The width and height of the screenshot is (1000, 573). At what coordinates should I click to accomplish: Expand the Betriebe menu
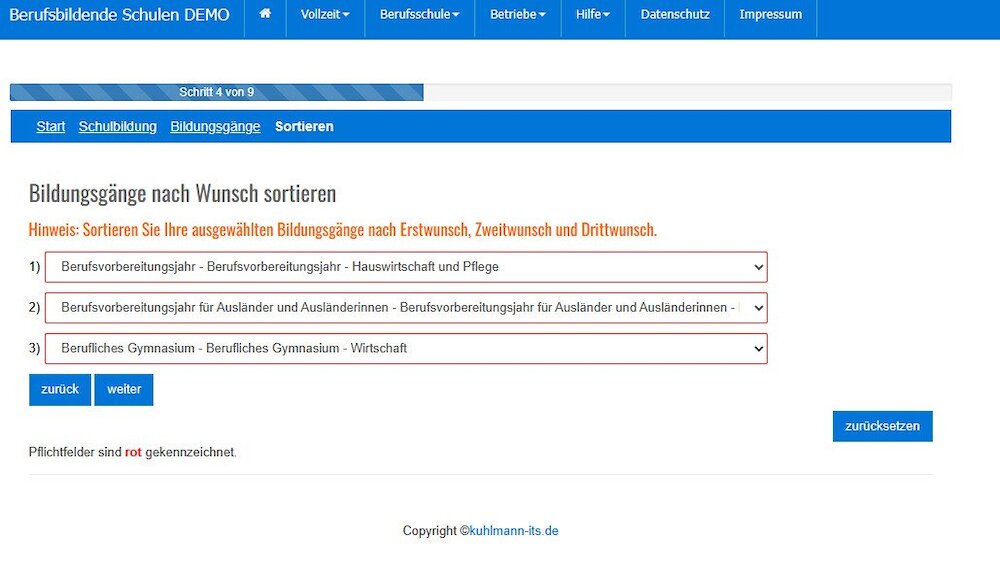click(517, 15)
